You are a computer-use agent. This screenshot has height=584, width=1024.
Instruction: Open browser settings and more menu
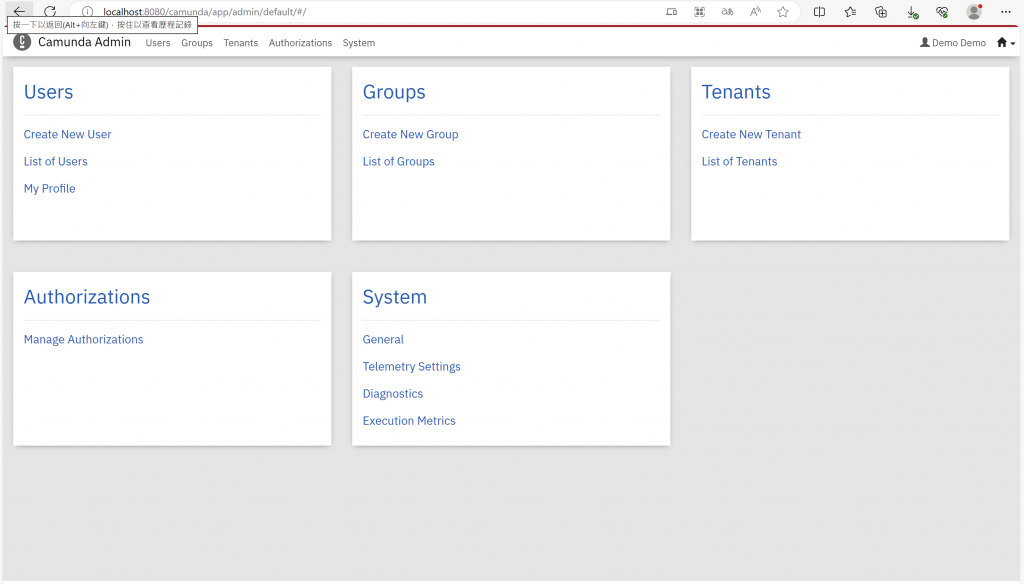click(1006, 12)
